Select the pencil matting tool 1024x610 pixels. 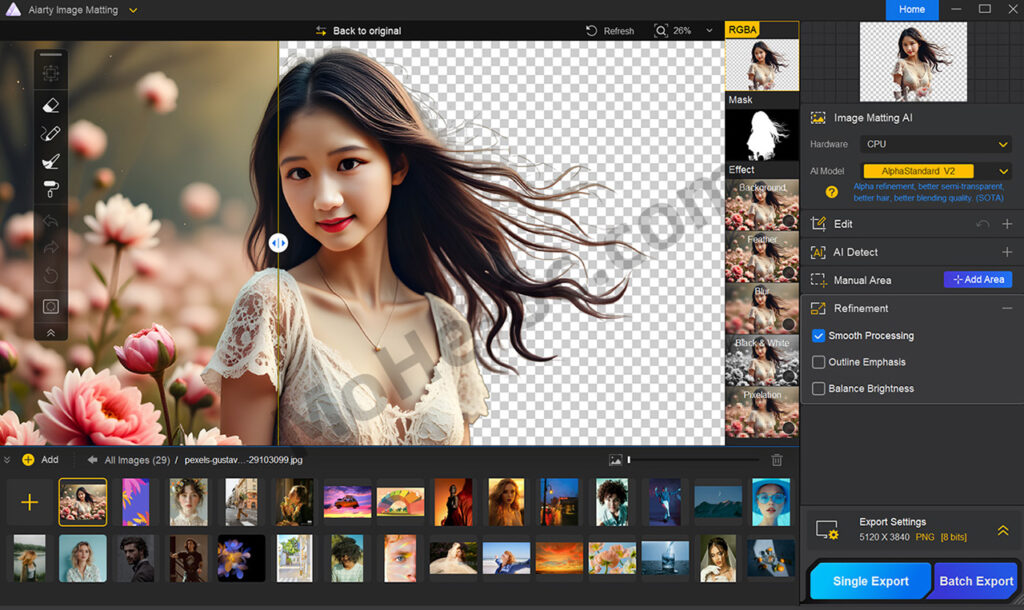(48, 133)
